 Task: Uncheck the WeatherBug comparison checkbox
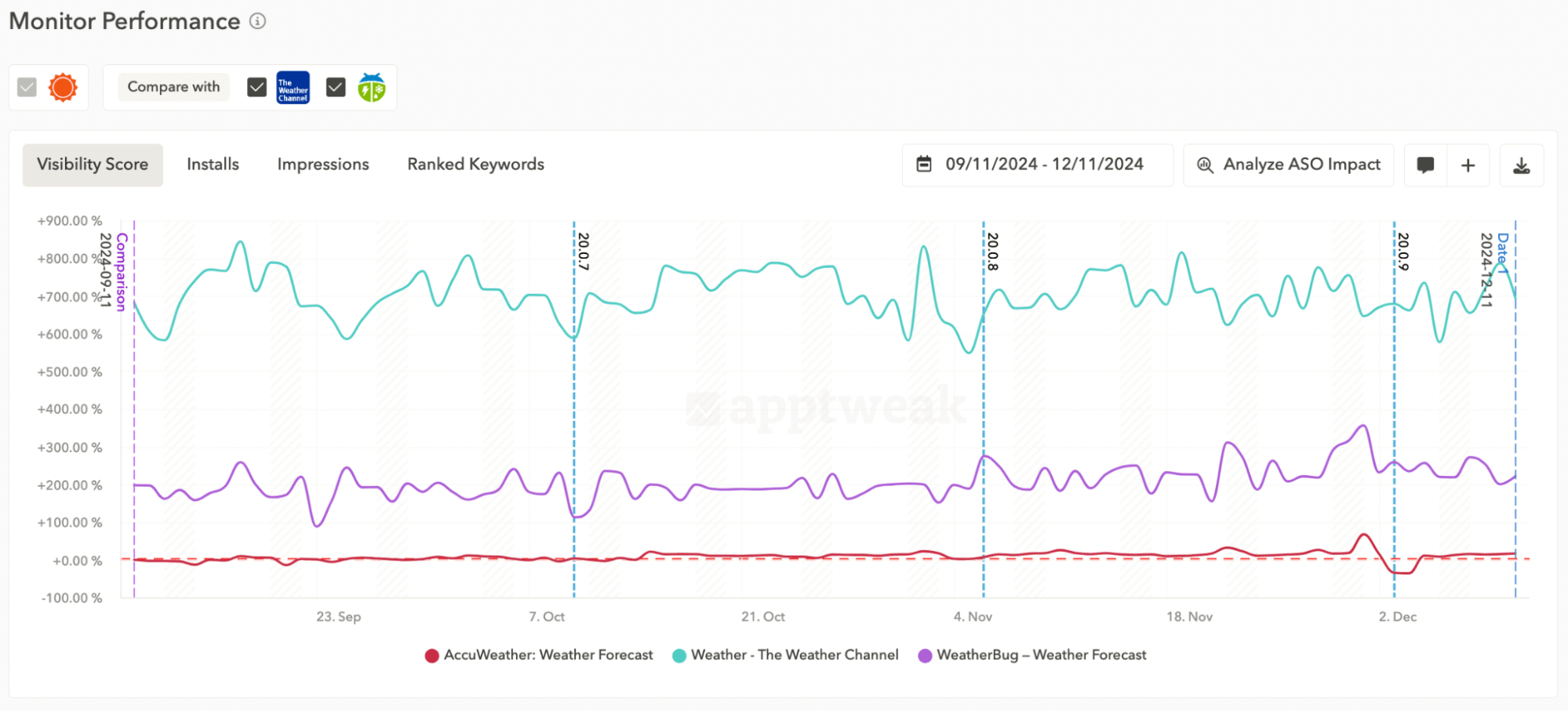point(336,87)
